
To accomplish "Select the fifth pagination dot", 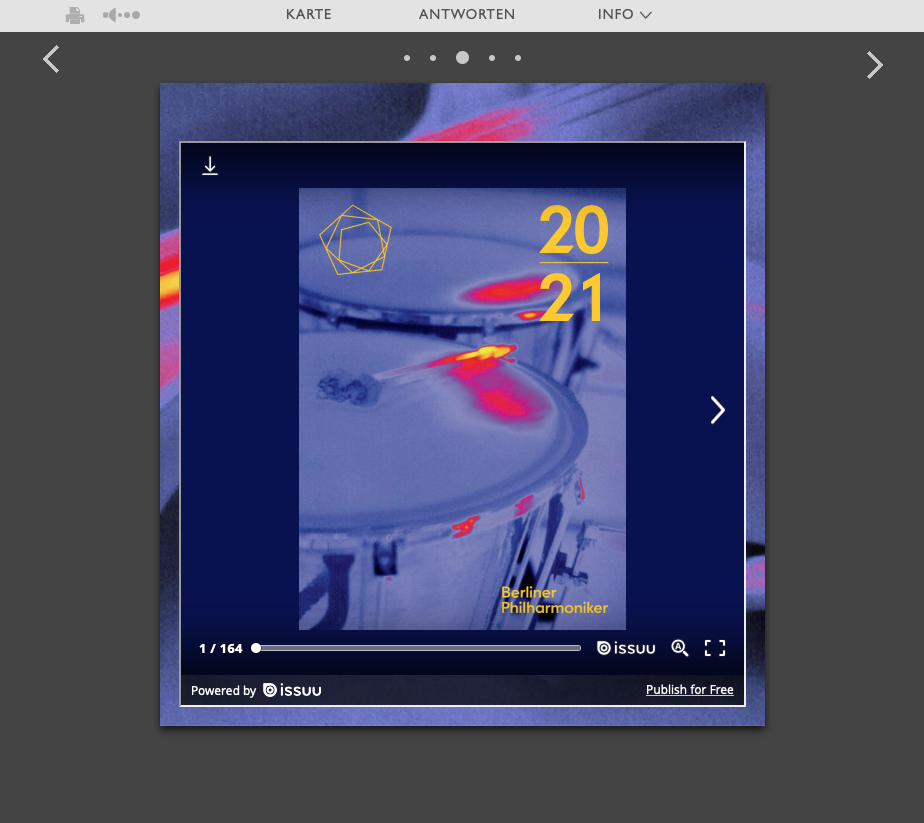I will point(518,58).
